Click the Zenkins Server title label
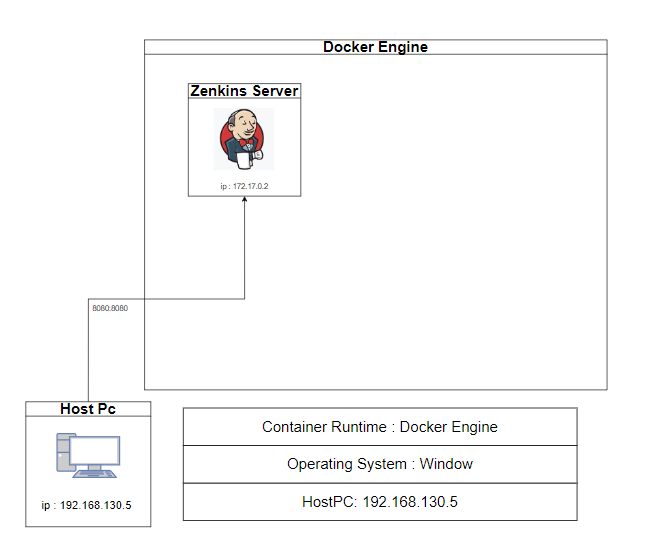 point(244,91)
